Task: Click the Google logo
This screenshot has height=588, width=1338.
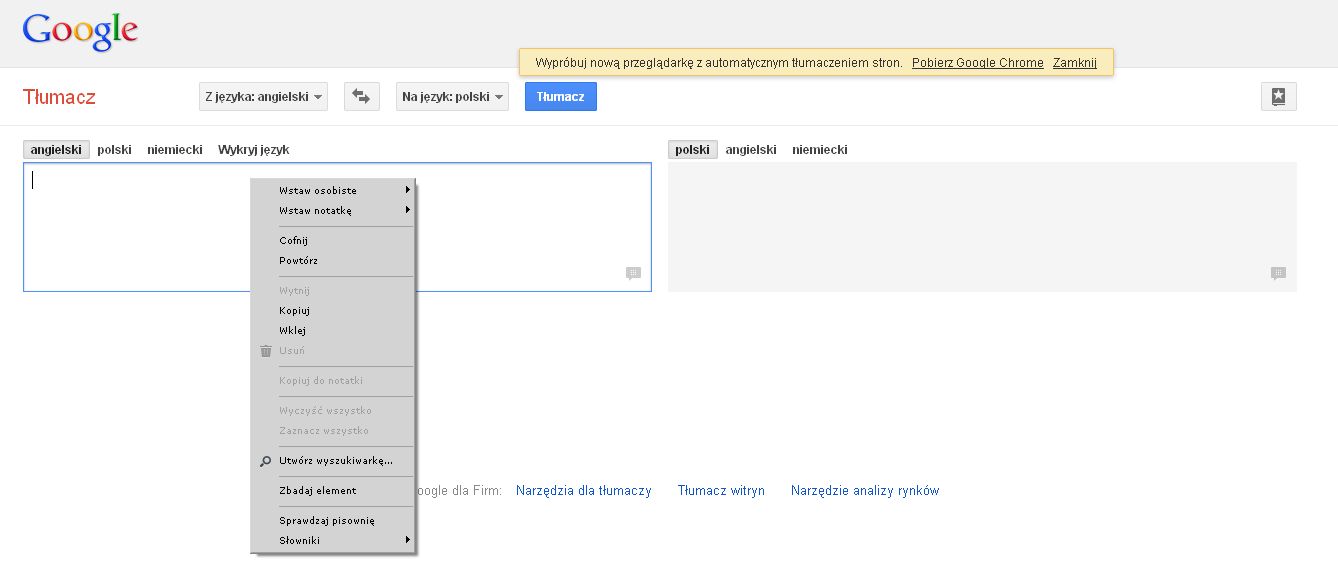Action: (80, 31)
